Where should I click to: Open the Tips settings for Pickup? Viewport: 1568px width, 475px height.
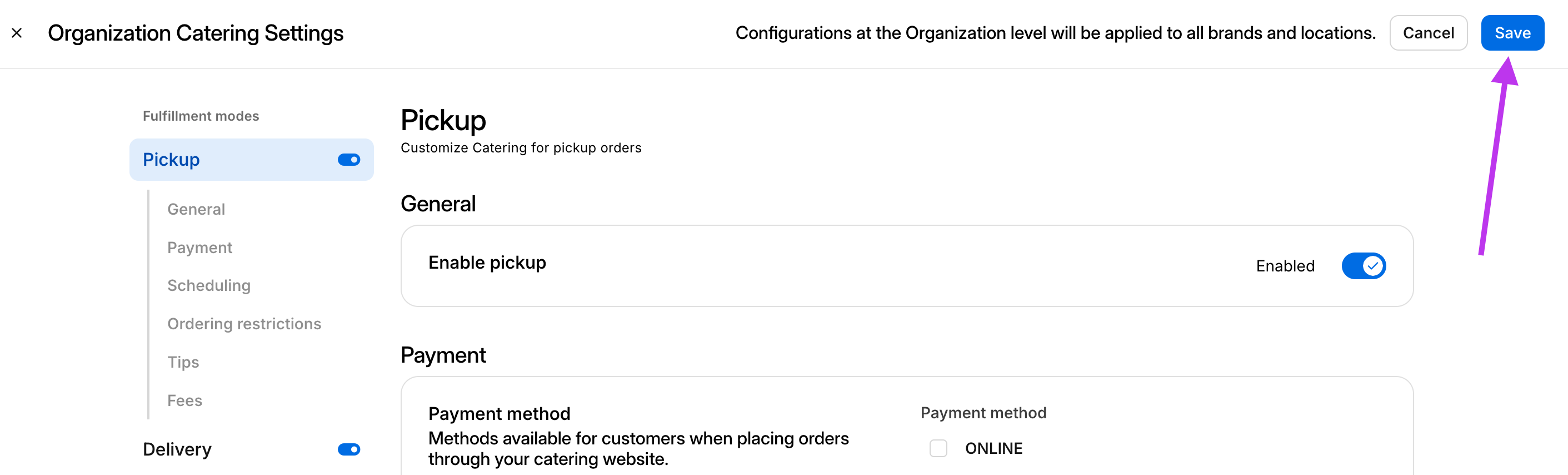click(183, 362)
